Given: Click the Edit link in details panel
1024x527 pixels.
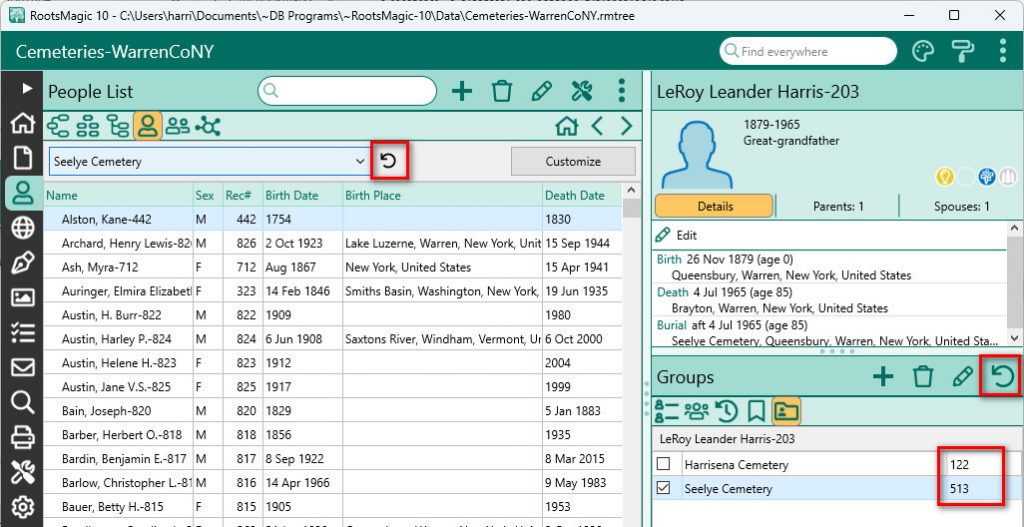Looking at the screenshot, I should [677, 235].
